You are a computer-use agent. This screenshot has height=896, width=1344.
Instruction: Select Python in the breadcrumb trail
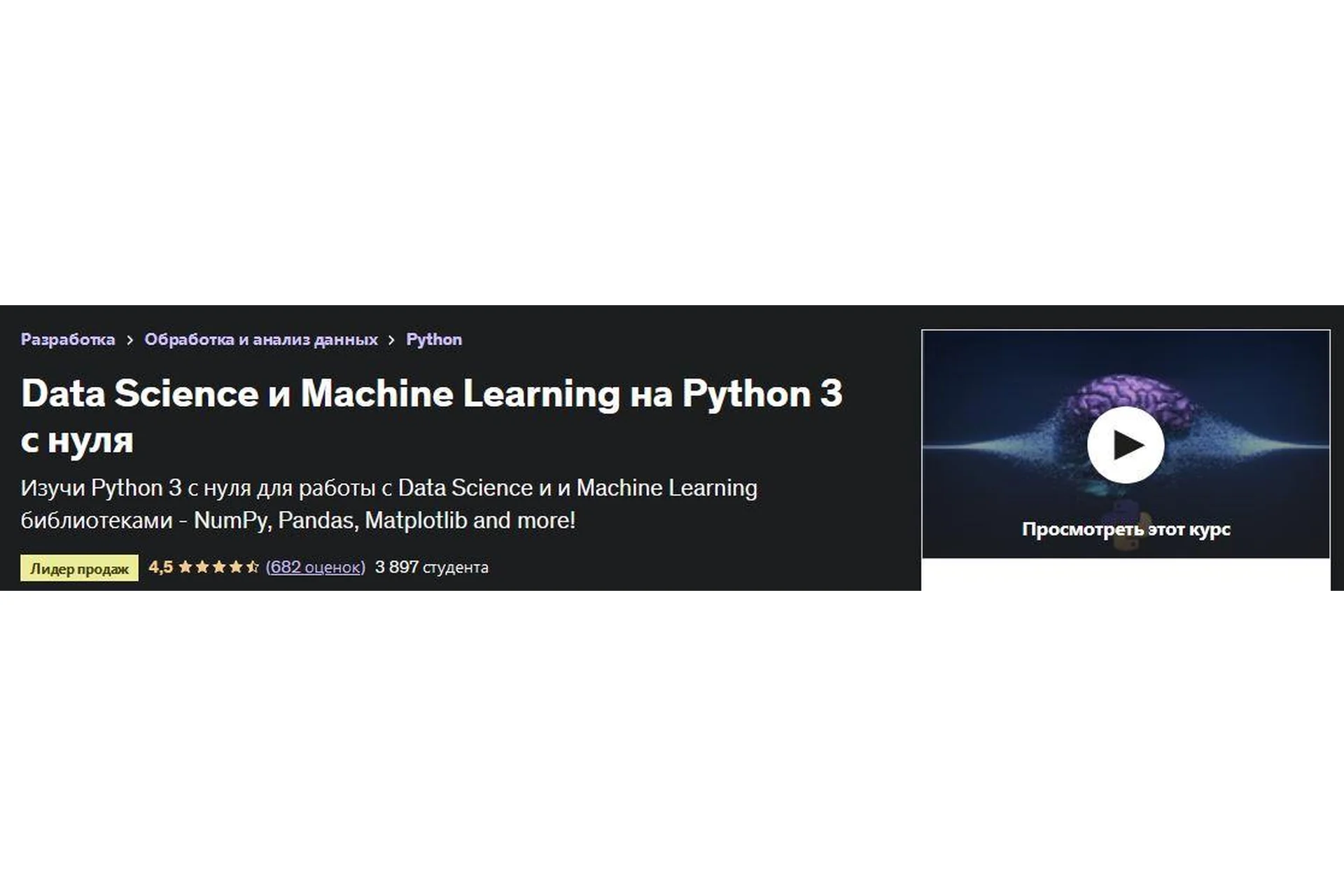click(x=434, y=339)
